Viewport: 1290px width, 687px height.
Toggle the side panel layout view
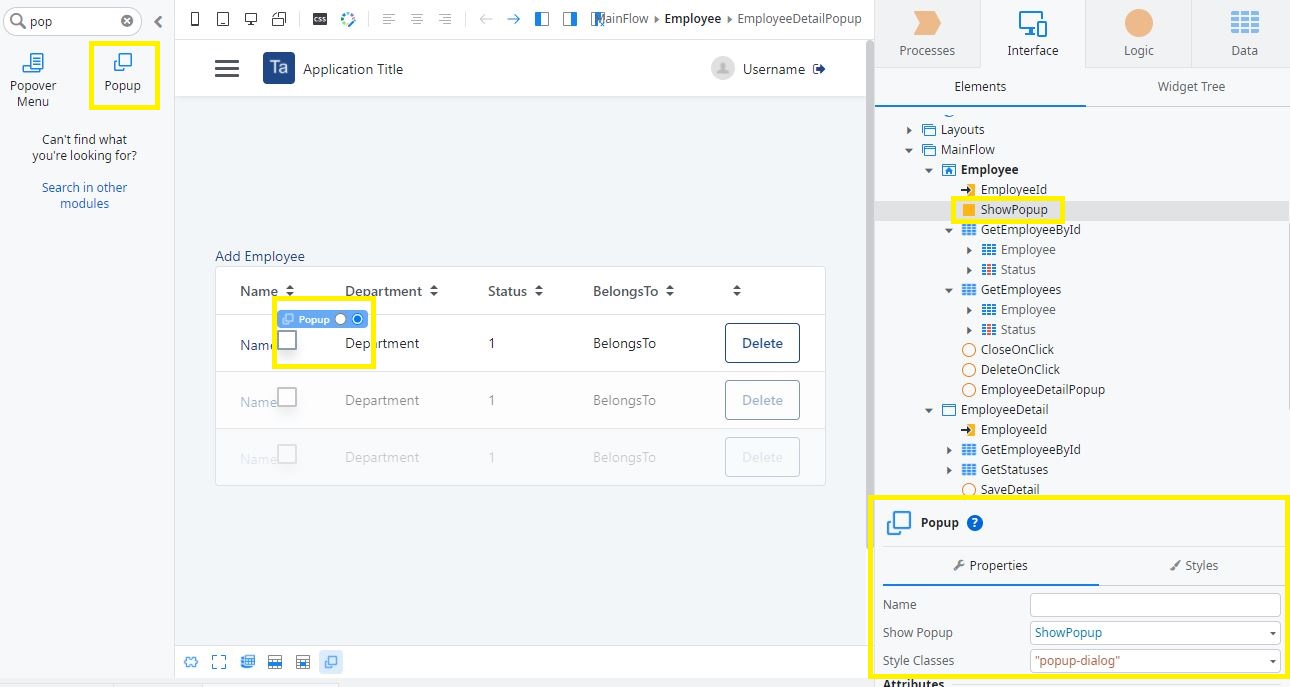tap(540, 18)
